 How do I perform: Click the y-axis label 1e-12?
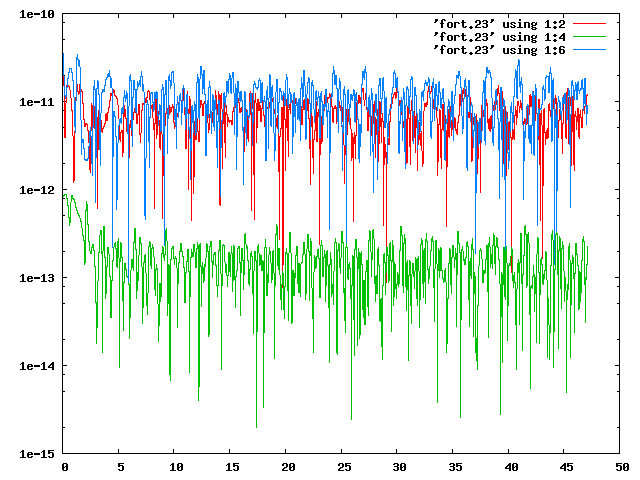pos(37,190)
